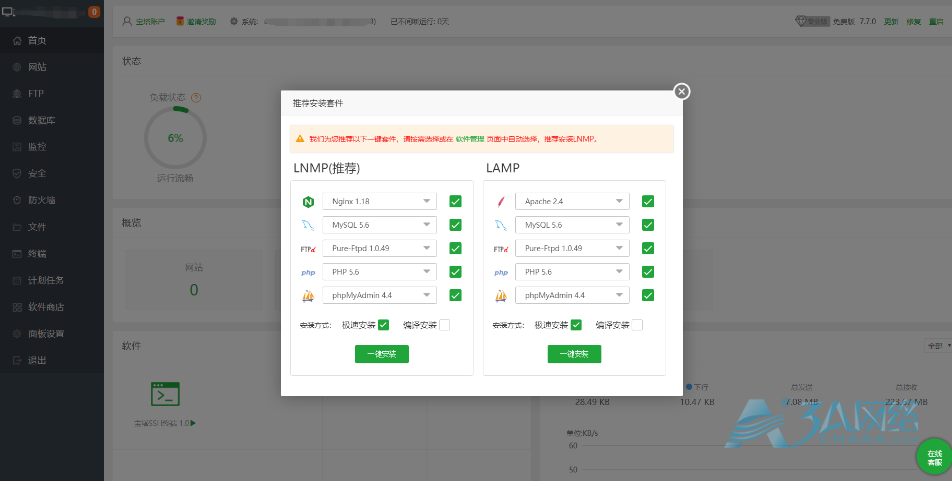Click the warning triangle icon in notice
This screenshot has height=481, width=952.
pos(299,138)
